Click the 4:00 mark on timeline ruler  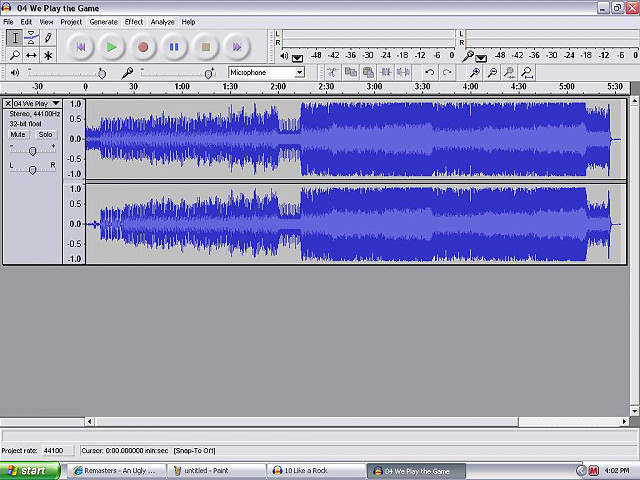[x=471, y=87]
